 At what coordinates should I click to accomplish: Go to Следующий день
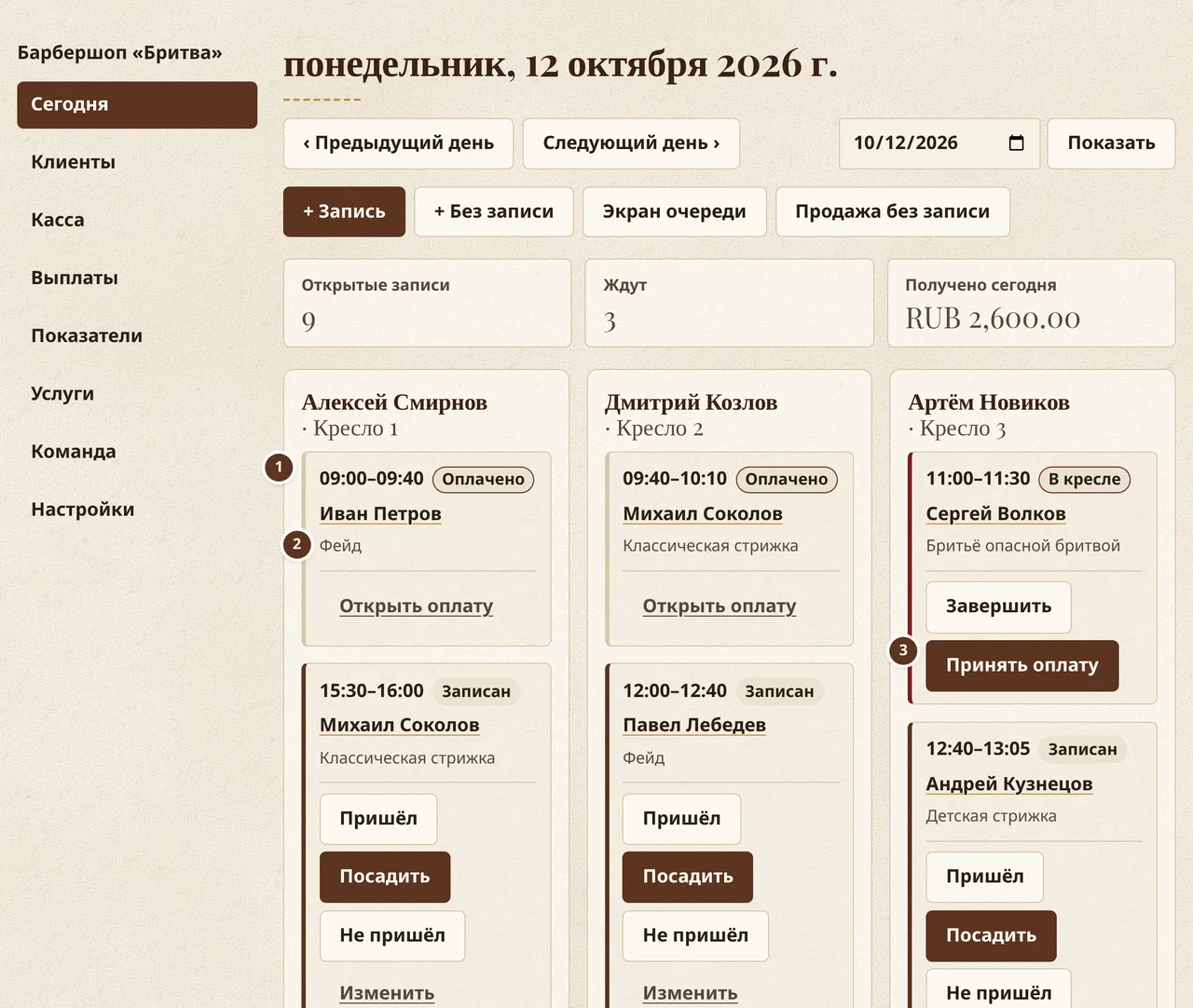(631, 143)
